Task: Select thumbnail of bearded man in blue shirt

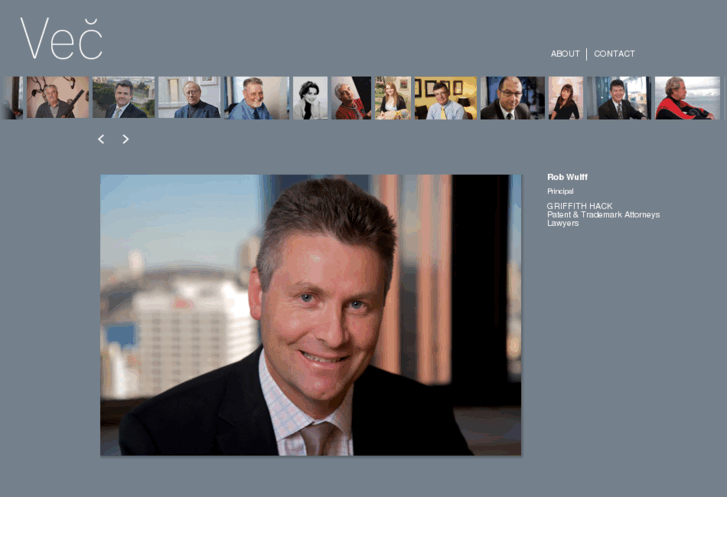Action: 257,98
